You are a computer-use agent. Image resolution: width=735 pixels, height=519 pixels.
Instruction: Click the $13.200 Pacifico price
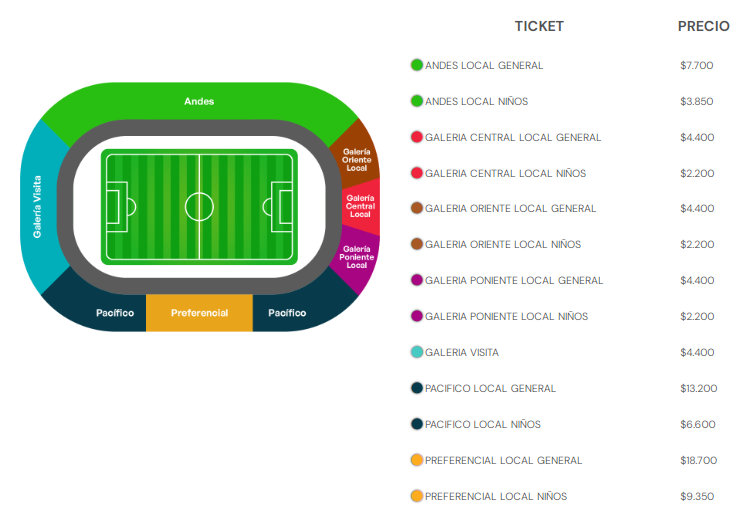(698, 388)
